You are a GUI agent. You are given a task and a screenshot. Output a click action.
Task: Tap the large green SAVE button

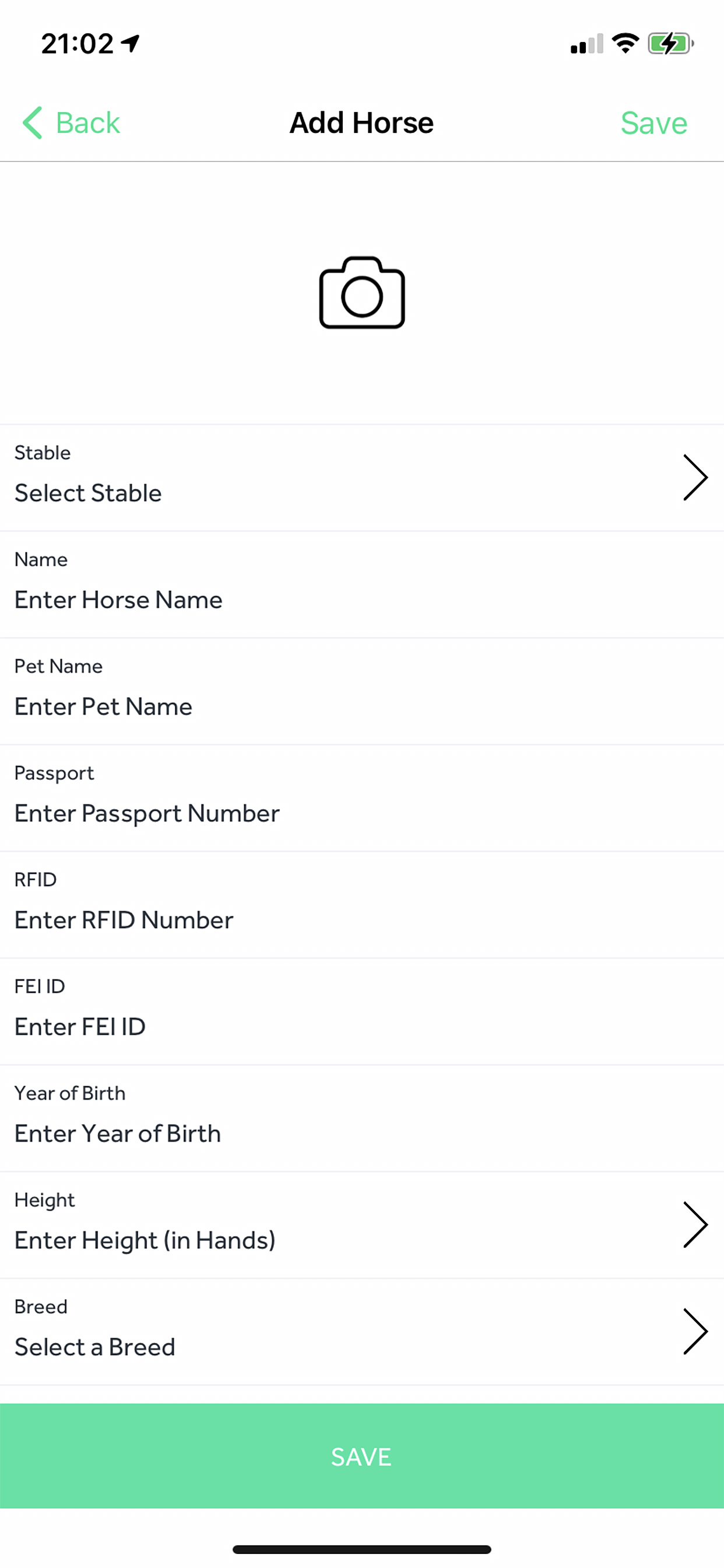(362, 1456)
